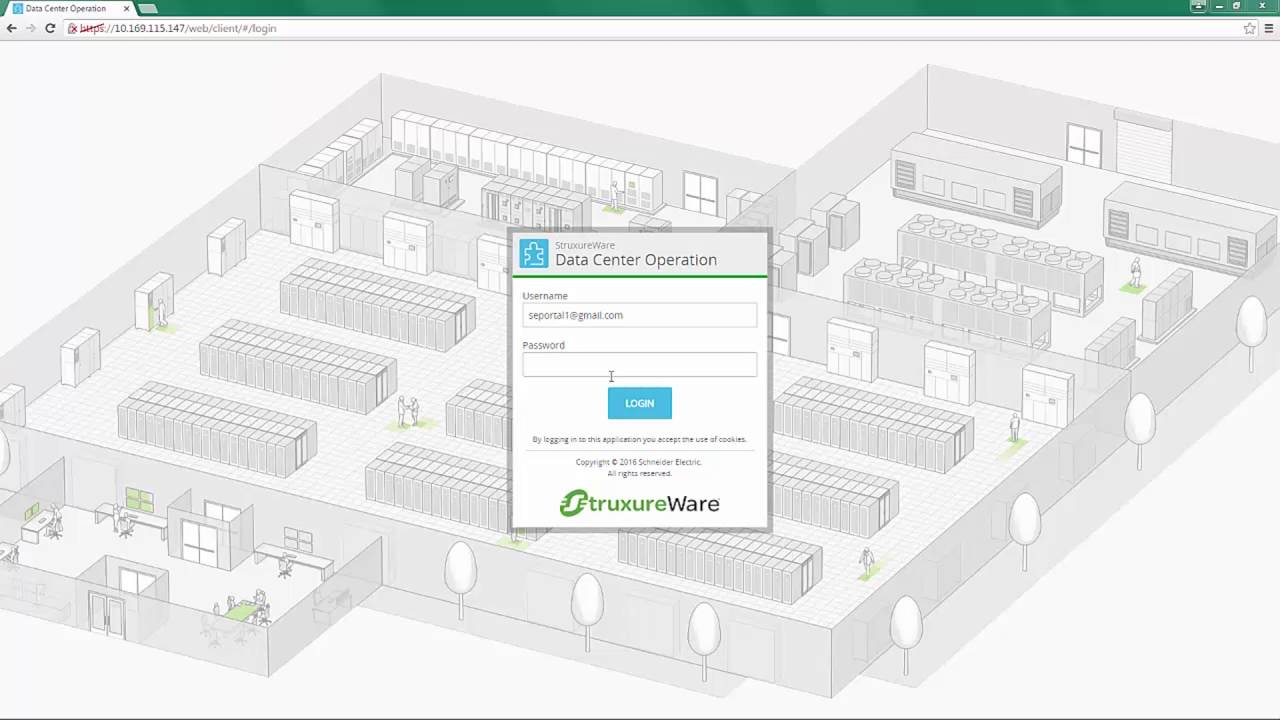Click the browser forward arrow
The image size is (1280, 720).
(x=30, y=28)
